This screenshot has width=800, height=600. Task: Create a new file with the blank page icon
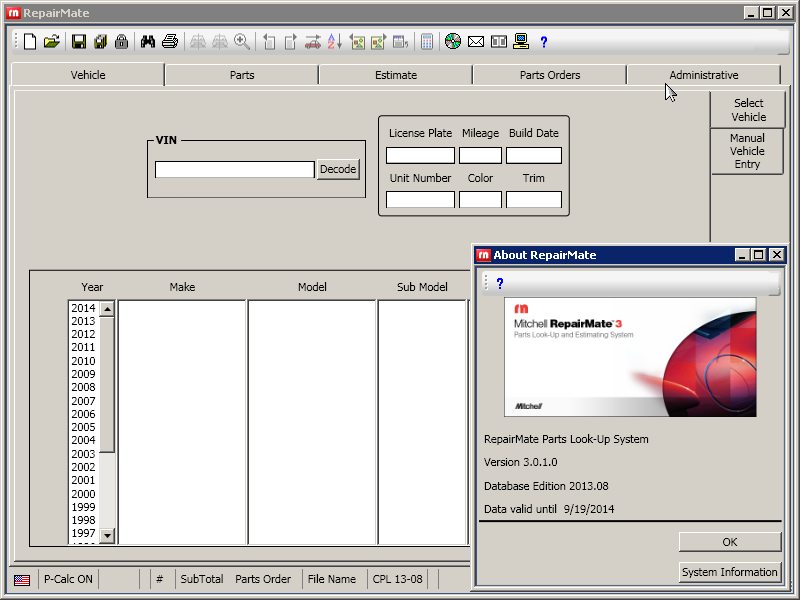[x=30, y=41]
